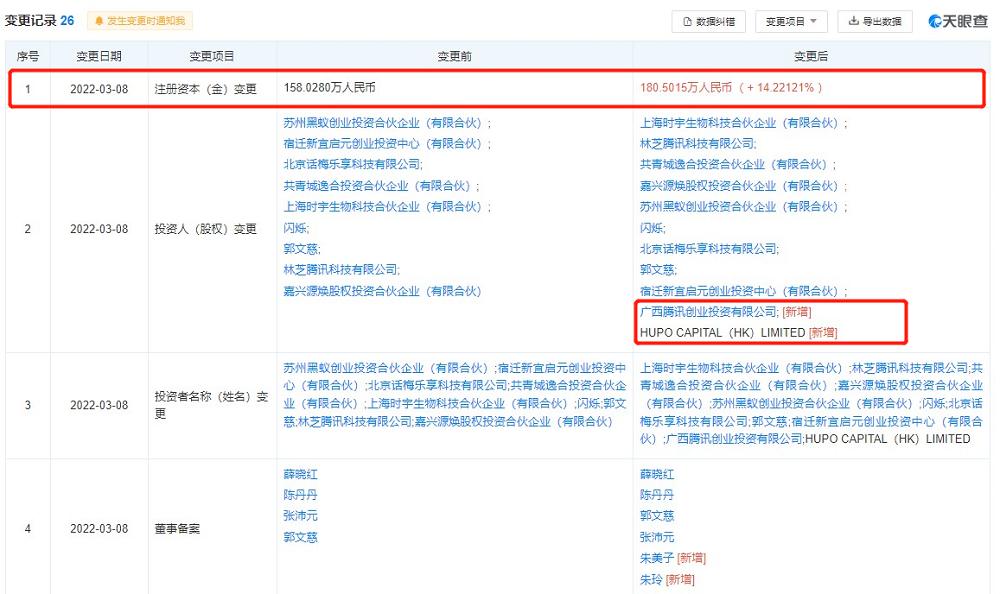Image resolution: width=1000 pixels, height=594 pixels.
Task: Open 薛晓红 in the 董事备案 变更前 column
Action: click(x=300, y=474)
